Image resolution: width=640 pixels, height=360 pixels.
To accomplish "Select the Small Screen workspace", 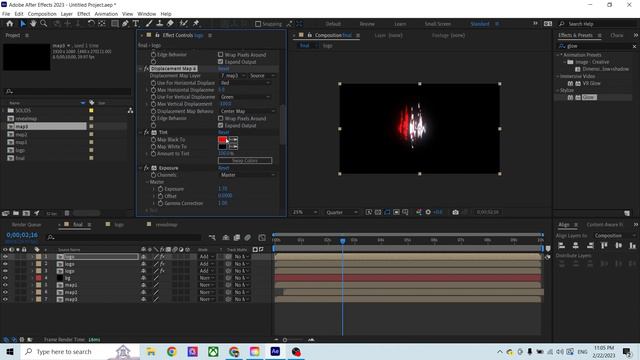I will [x=438, y=24].
